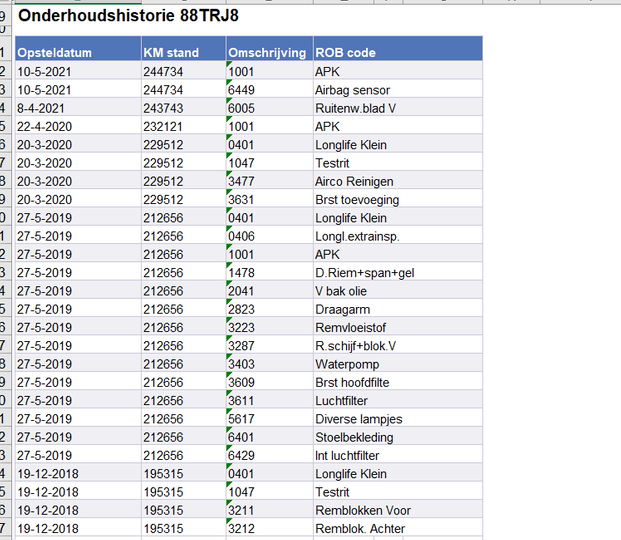Image resolution: width=621 pixels, height=540 pixels.
Task: Select the cell with code 5617
Action: pos(269,419)
